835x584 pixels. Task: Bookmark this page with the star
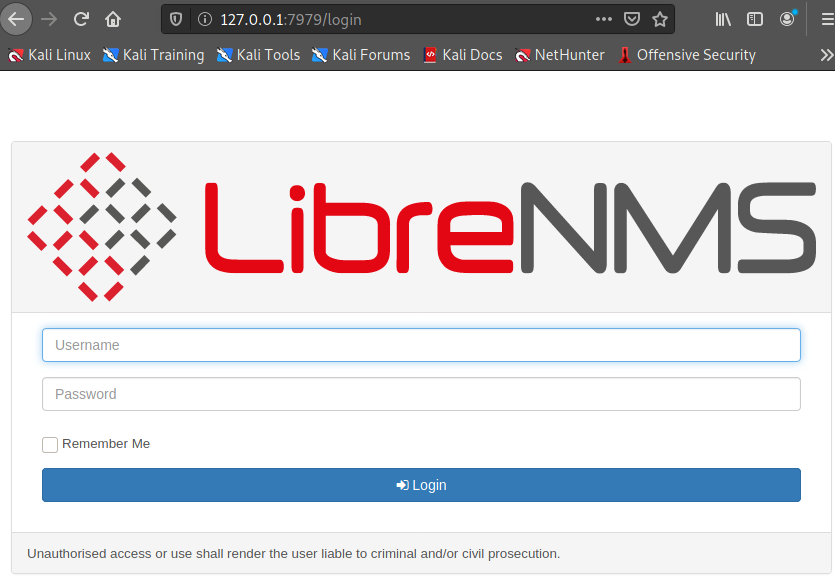pos(660,19)
